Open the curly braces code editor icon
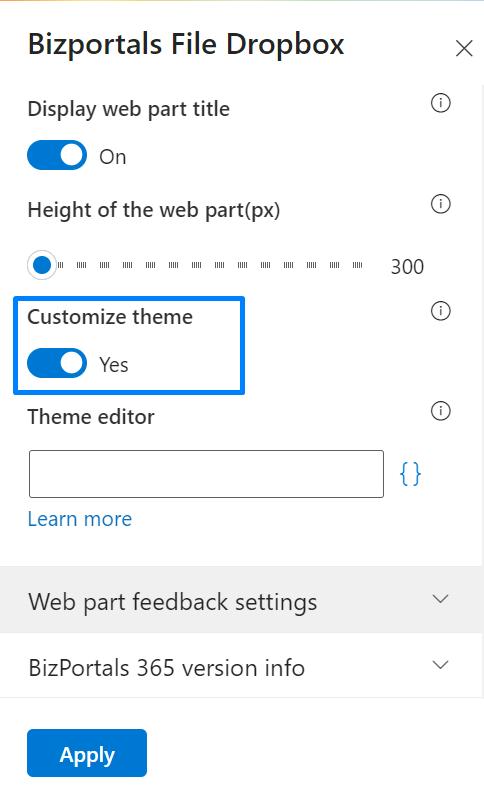This screenshot has height=799, width=484. (x=410, y=474)
